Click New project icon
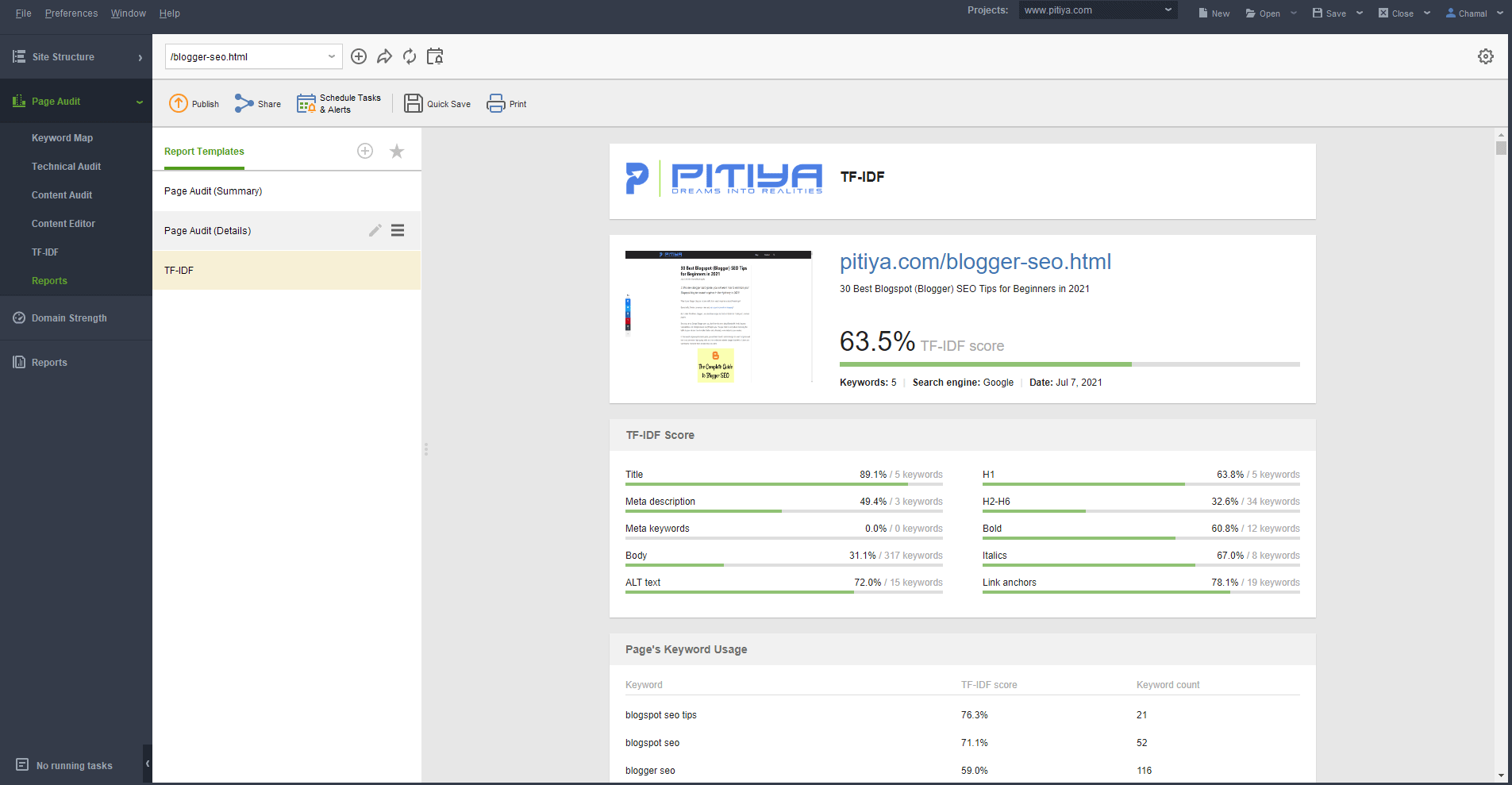This screenshot has width=1512, height=785. 1203,13
